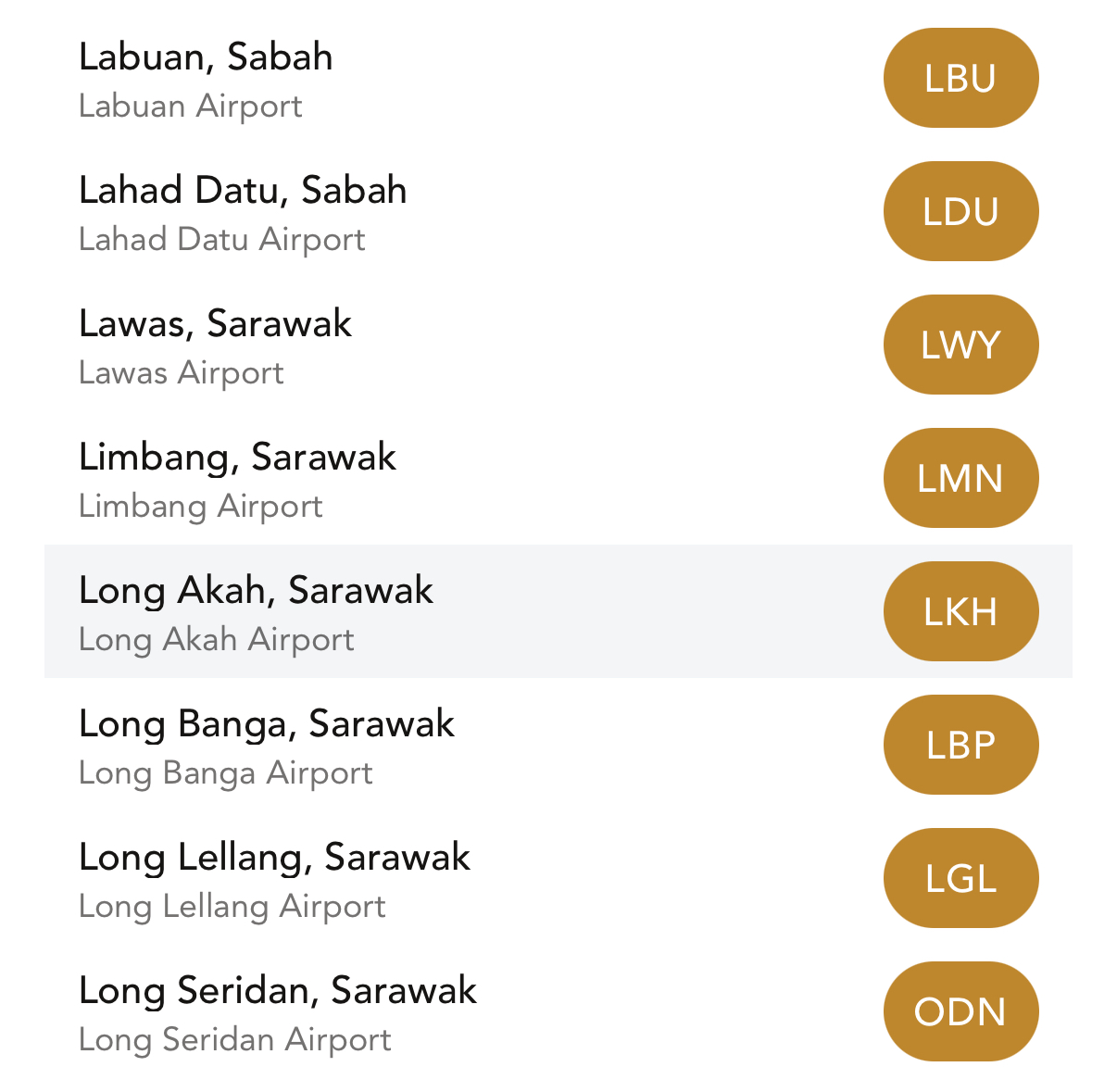Viewport: 1117px width, 1092px height.
Task: Choose the Long Akah, Sarawak row
Action: [256, 591]
